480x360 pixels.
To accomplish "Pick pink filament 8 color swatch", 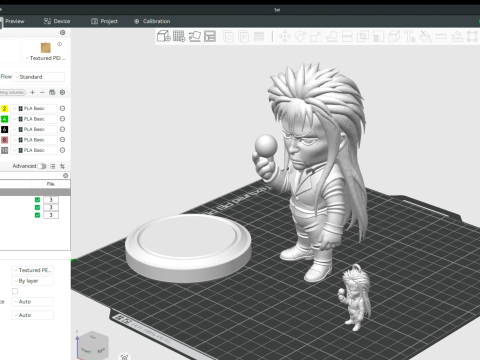I will [x=4, y=140].
